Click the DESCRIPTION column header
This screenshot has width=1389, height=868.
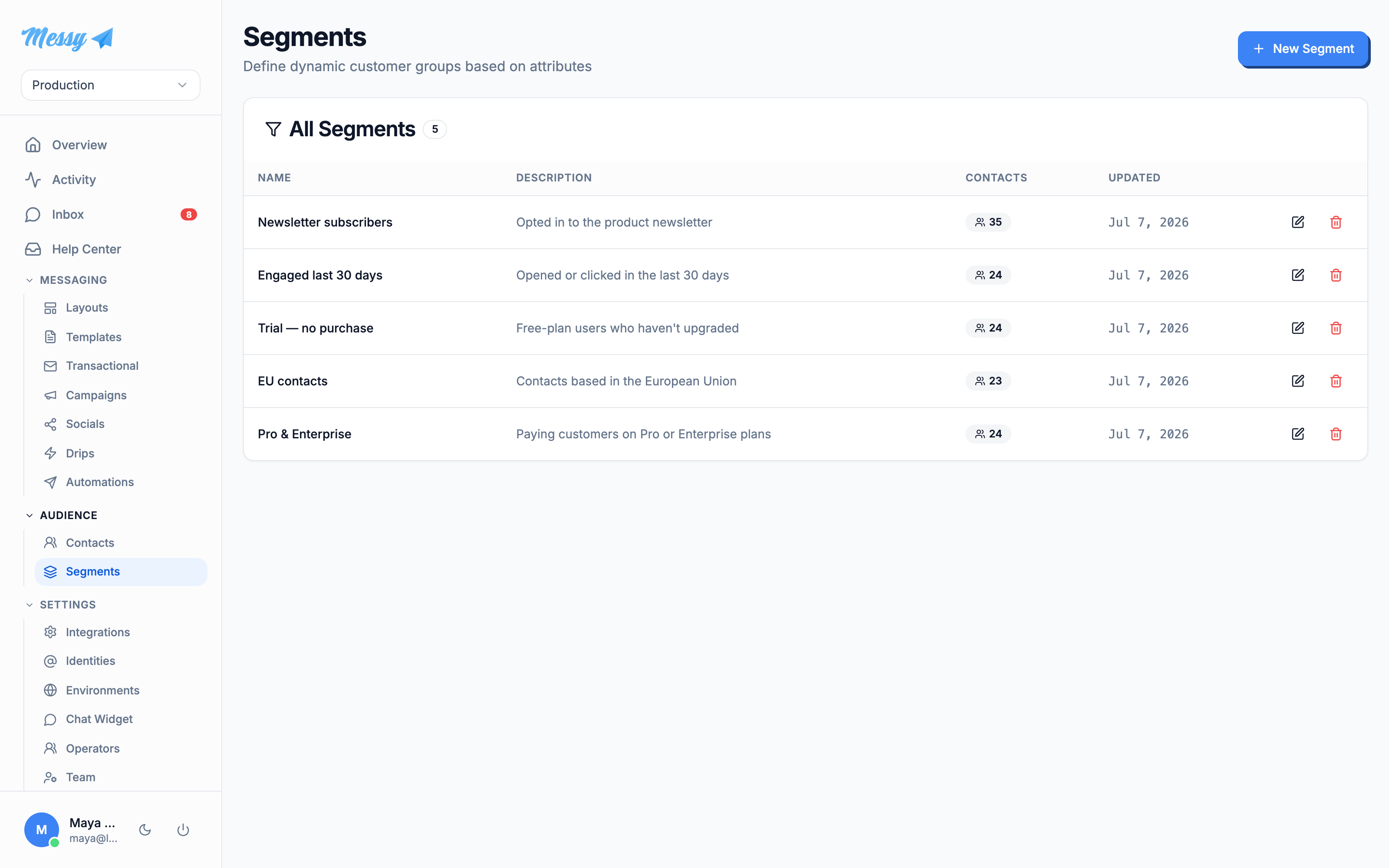(554, 178)
